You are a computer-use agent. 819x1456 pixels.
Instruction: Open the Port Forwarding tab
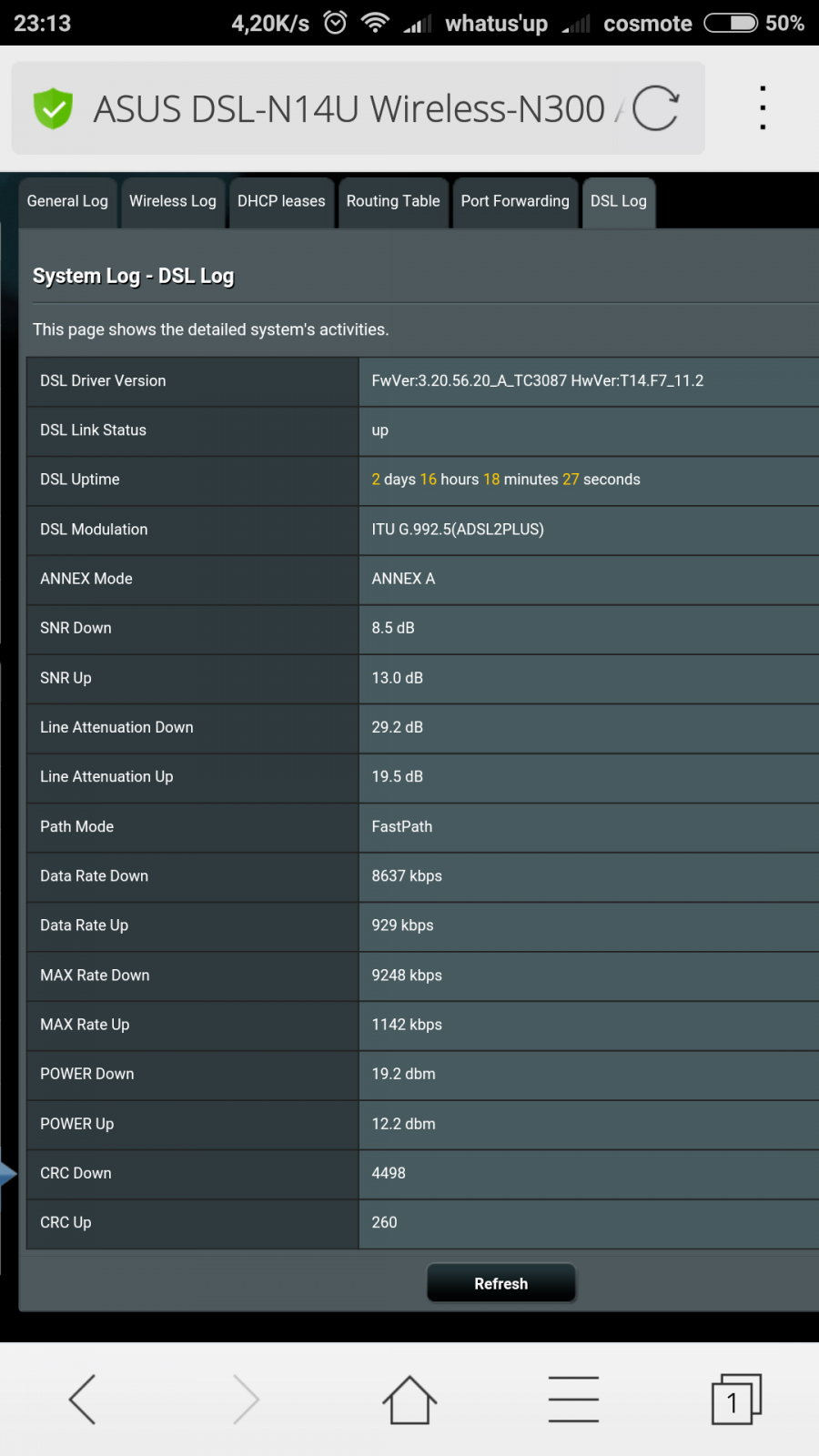(x=515, y=202)
